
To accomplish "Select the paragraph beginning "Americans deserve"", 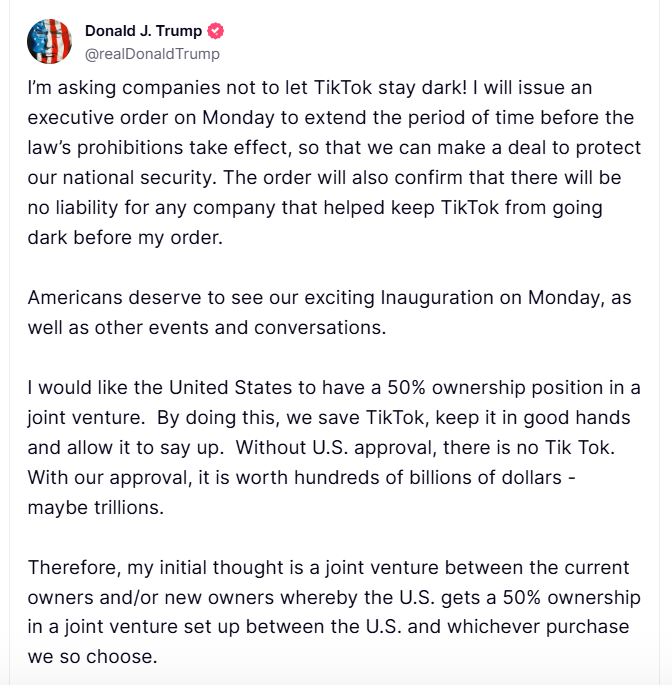I will pos(330,312).
